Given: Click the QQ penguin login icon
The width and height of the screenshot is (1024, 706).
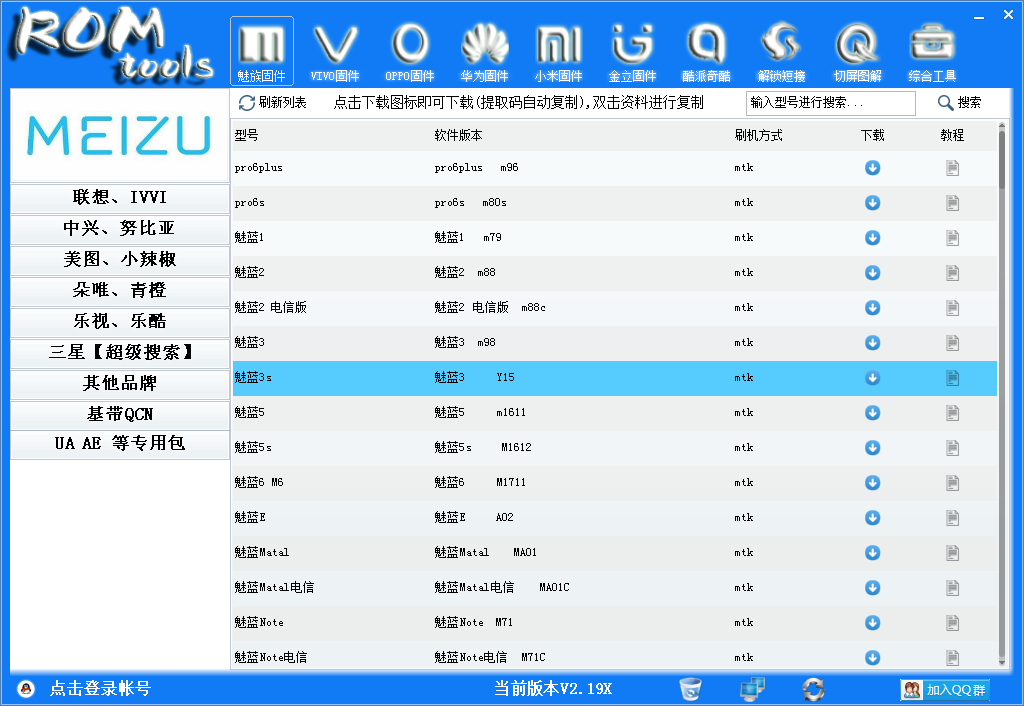Looking at the screenshot, I should tap(26, 688).
